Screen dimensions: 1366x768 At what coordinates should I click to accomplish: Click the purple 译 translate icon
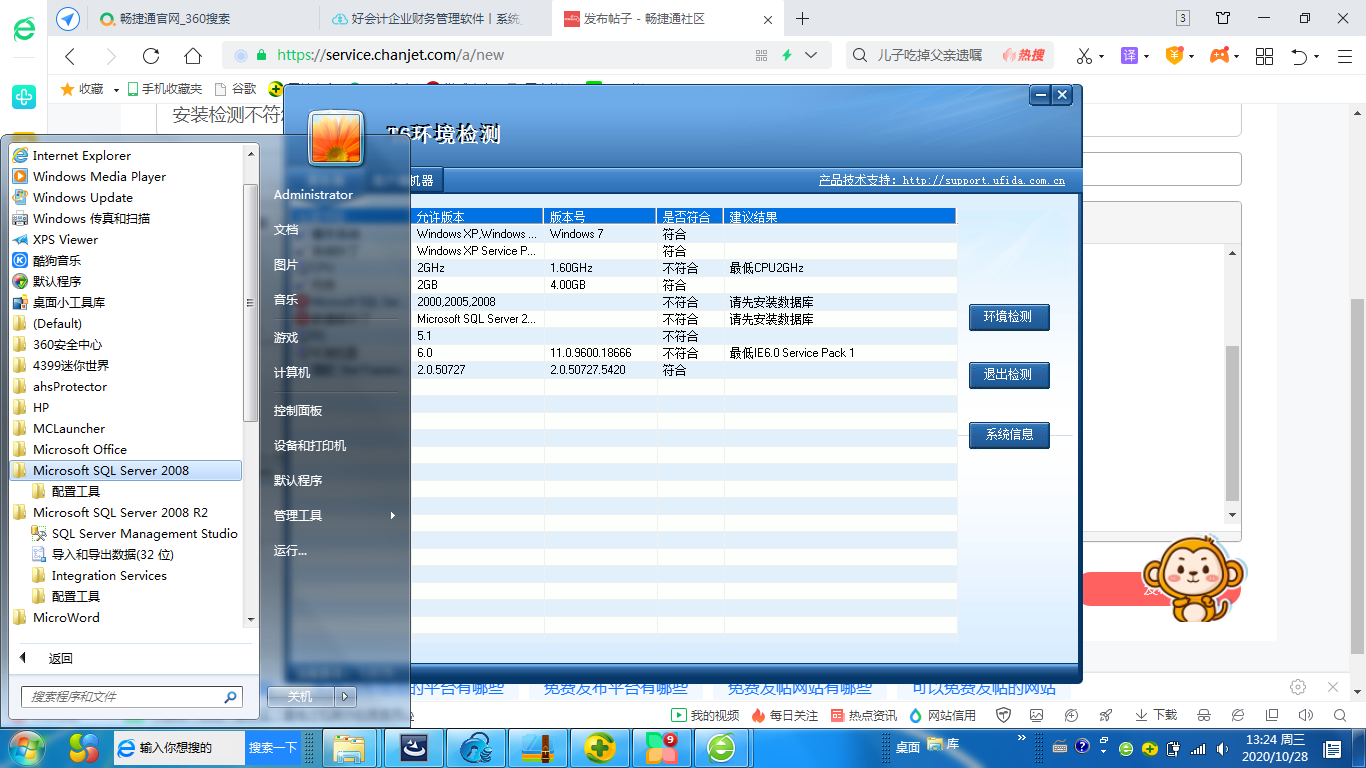pos(1129,56)
